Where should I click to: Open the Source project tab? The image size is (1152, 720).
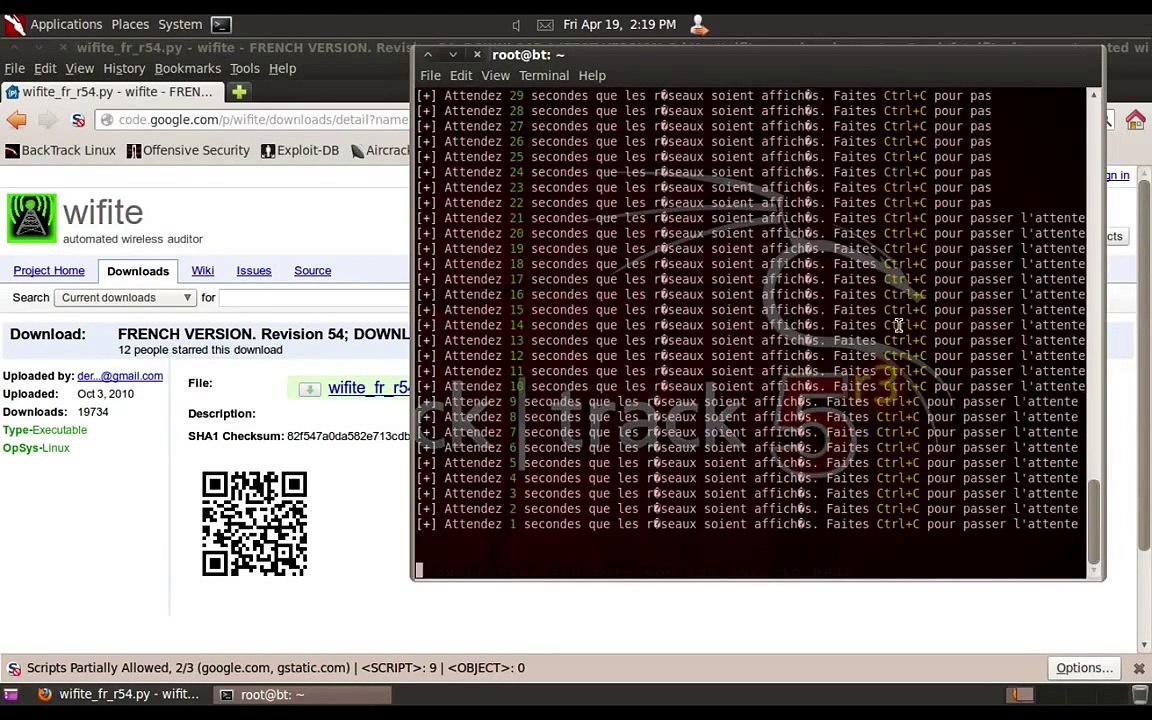(312, 270)
